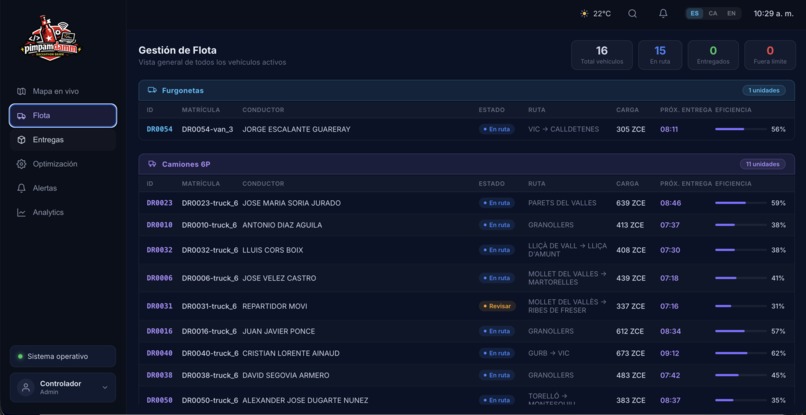Collapse the Furgonetas section header

(x=466, y=90)
